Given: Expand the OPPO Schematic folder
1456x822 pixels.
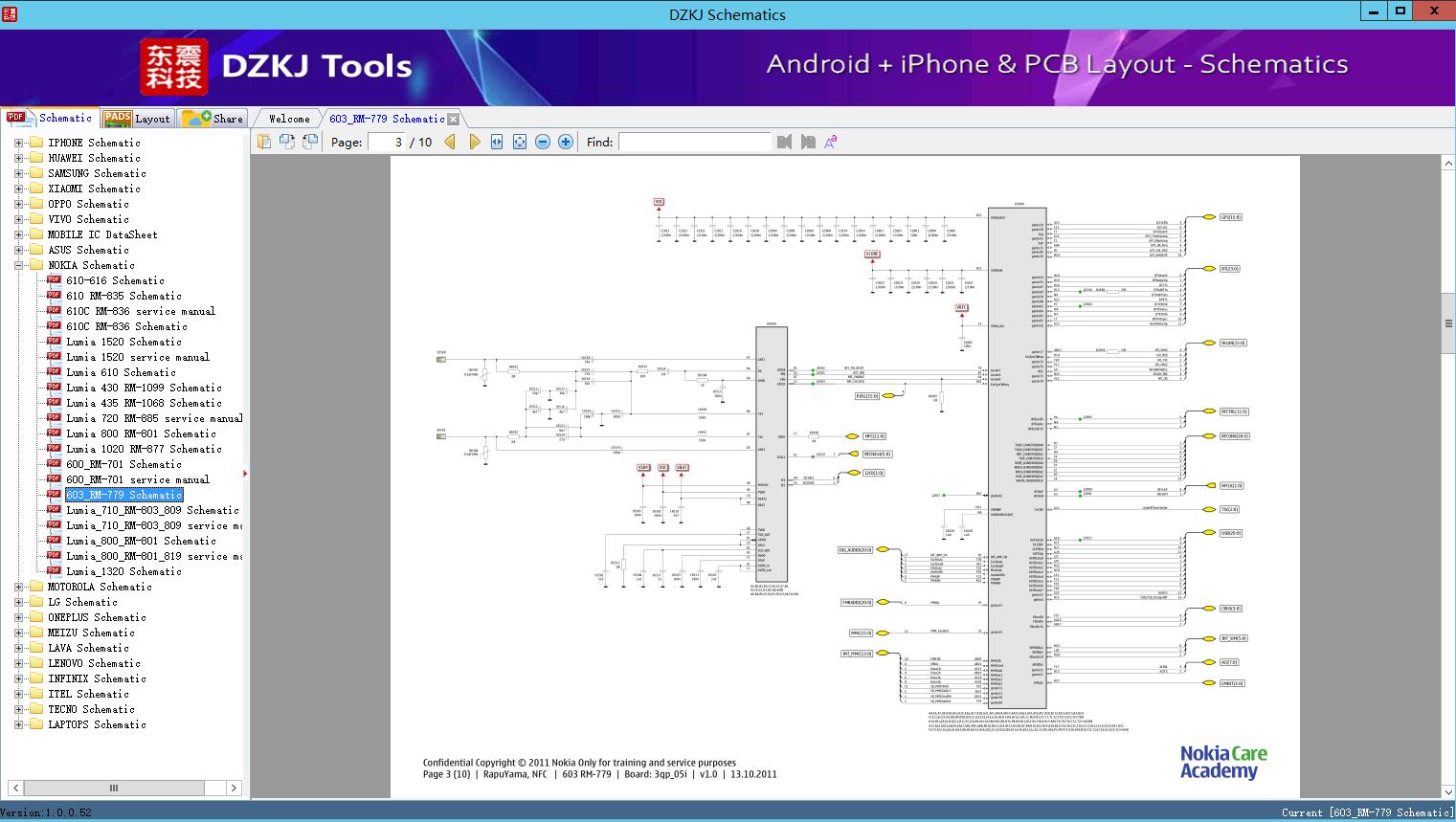Looking at the screenshot, I should [18, 204].
